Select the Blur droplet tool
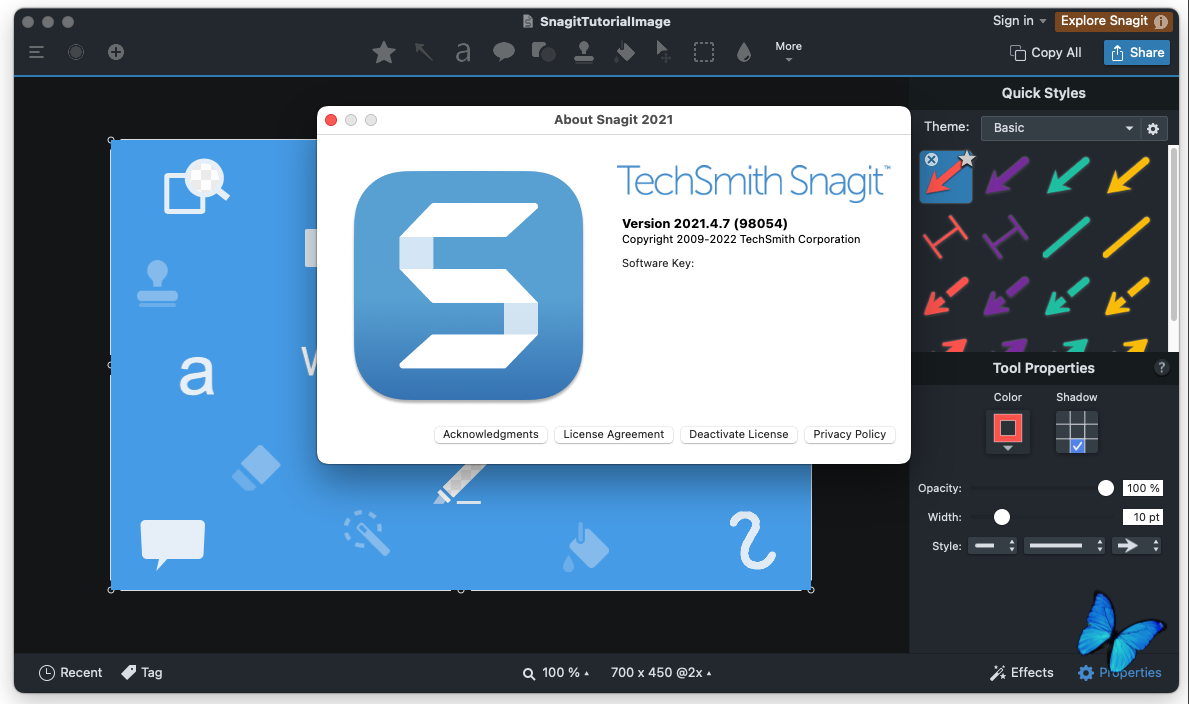1189x704 pixels. [744, 52]
